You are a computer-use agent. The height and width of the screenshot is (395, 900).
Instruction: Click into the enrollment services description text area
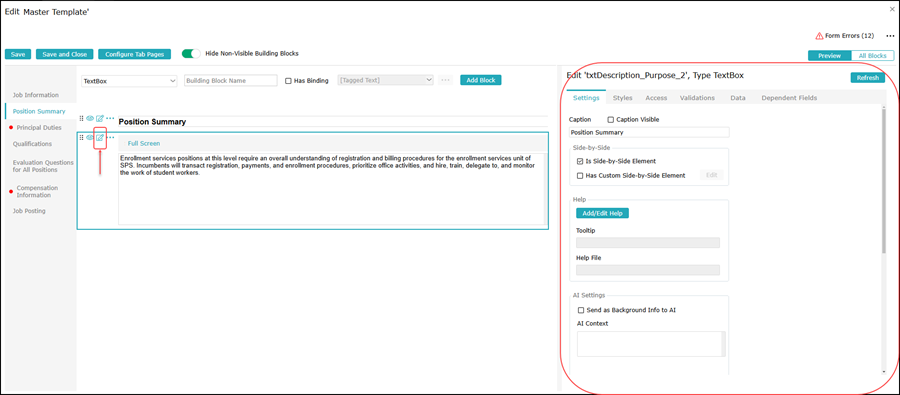tap(332, 188)
